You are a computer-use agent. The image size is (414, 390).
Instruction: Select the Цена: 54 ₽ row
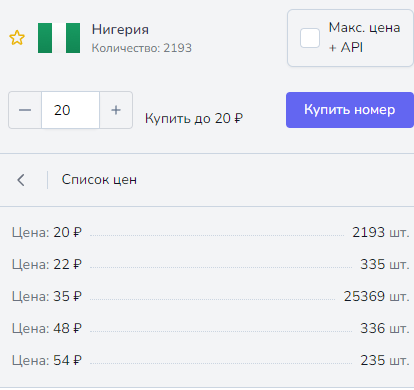coord(211,360)
